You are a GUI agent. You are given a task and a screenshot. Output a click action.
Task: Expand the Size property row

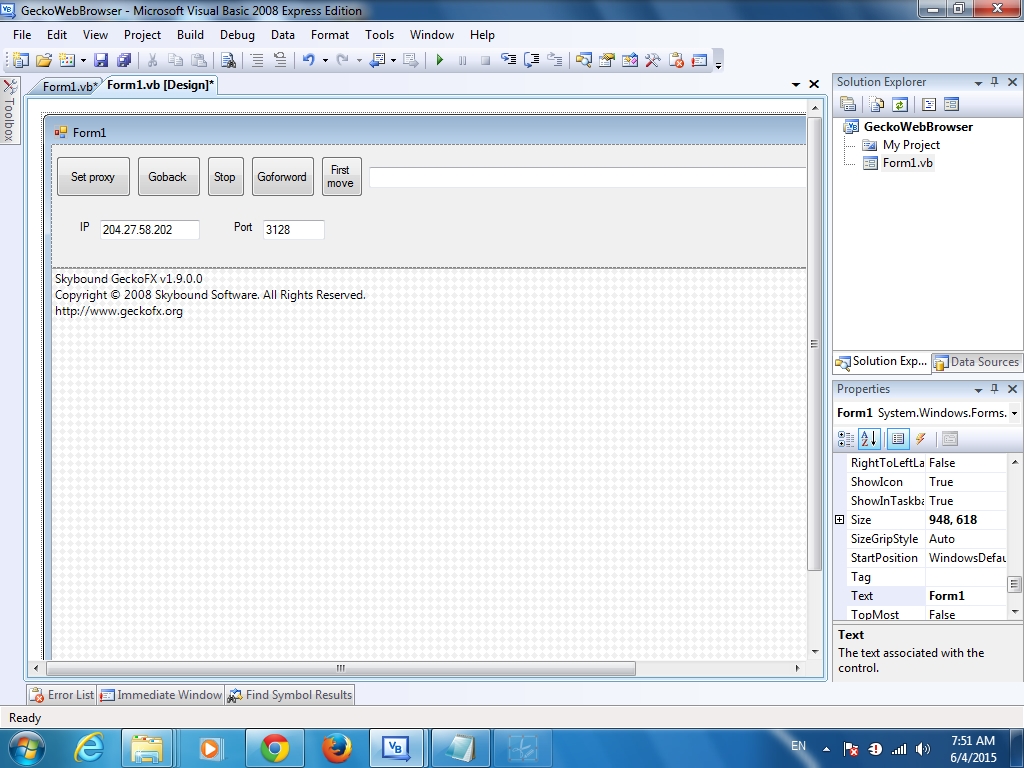[x=840, y=519]
